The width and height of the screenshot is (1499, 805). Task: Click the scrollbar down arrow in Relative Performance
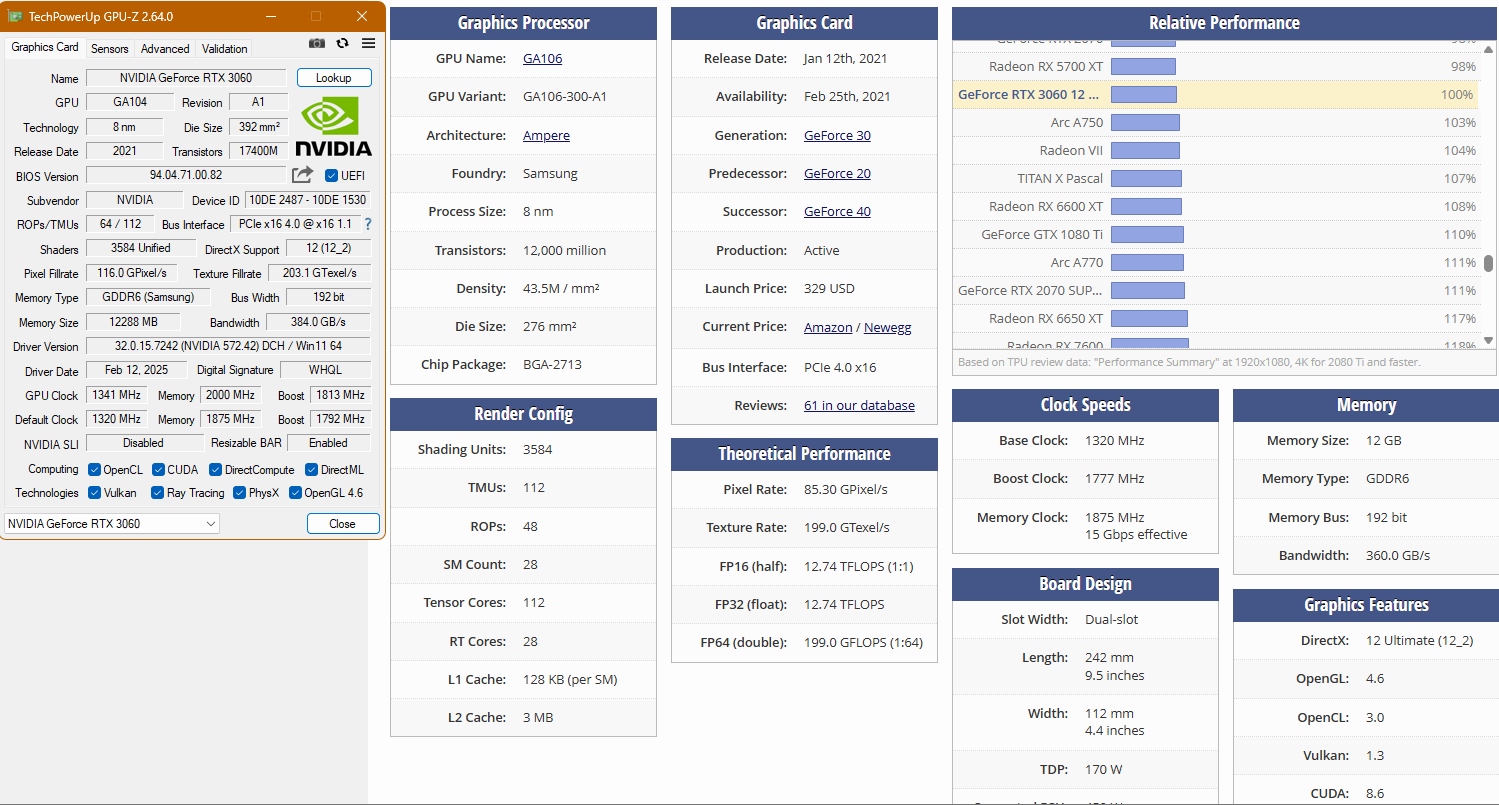pyautogui.click(x=1488, y=340)
